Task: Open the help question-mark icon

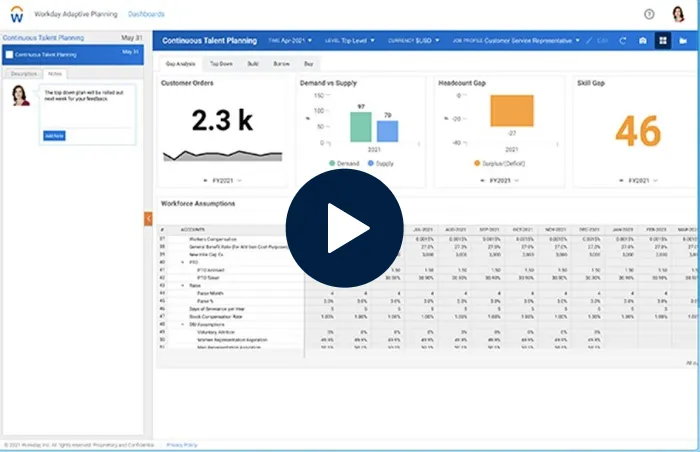Action: 649,14
